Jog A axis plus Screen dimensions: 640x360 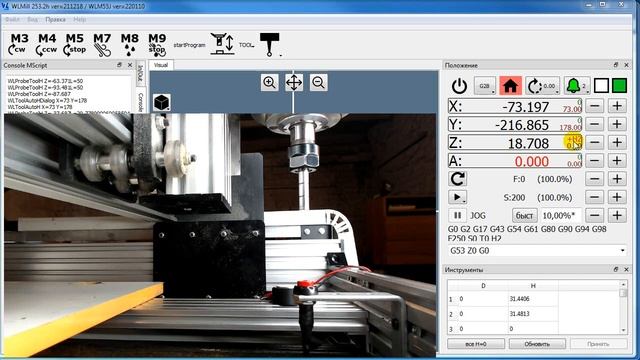click(617, 161)
